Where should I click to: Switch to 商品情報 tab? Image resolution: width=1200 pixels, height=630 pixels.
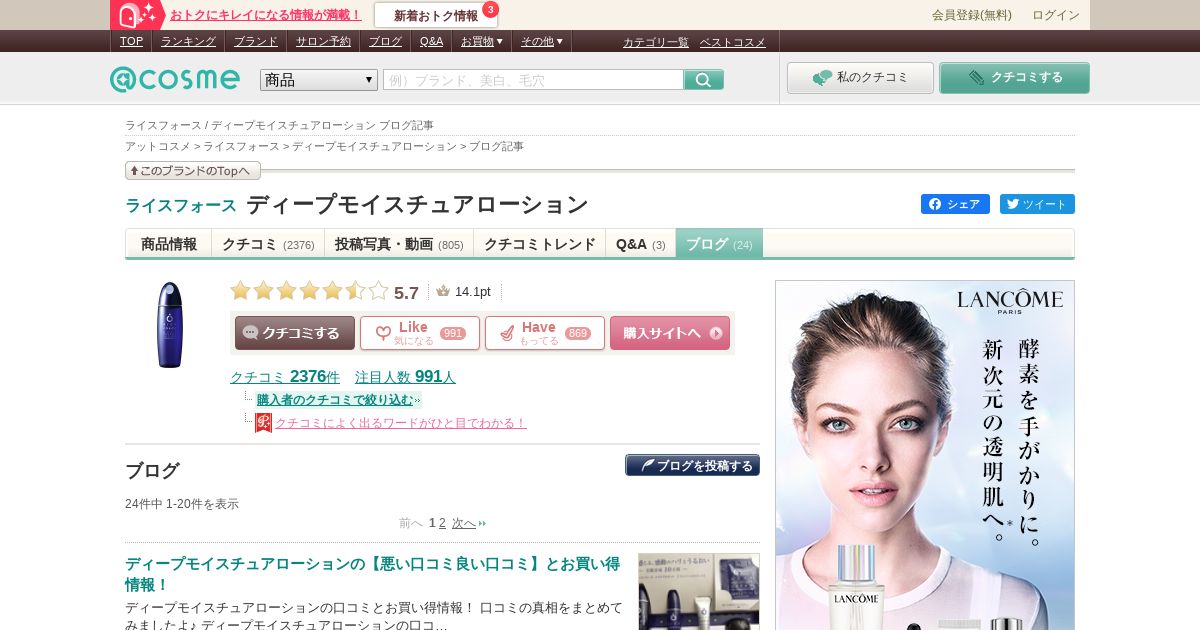point(169,244)
